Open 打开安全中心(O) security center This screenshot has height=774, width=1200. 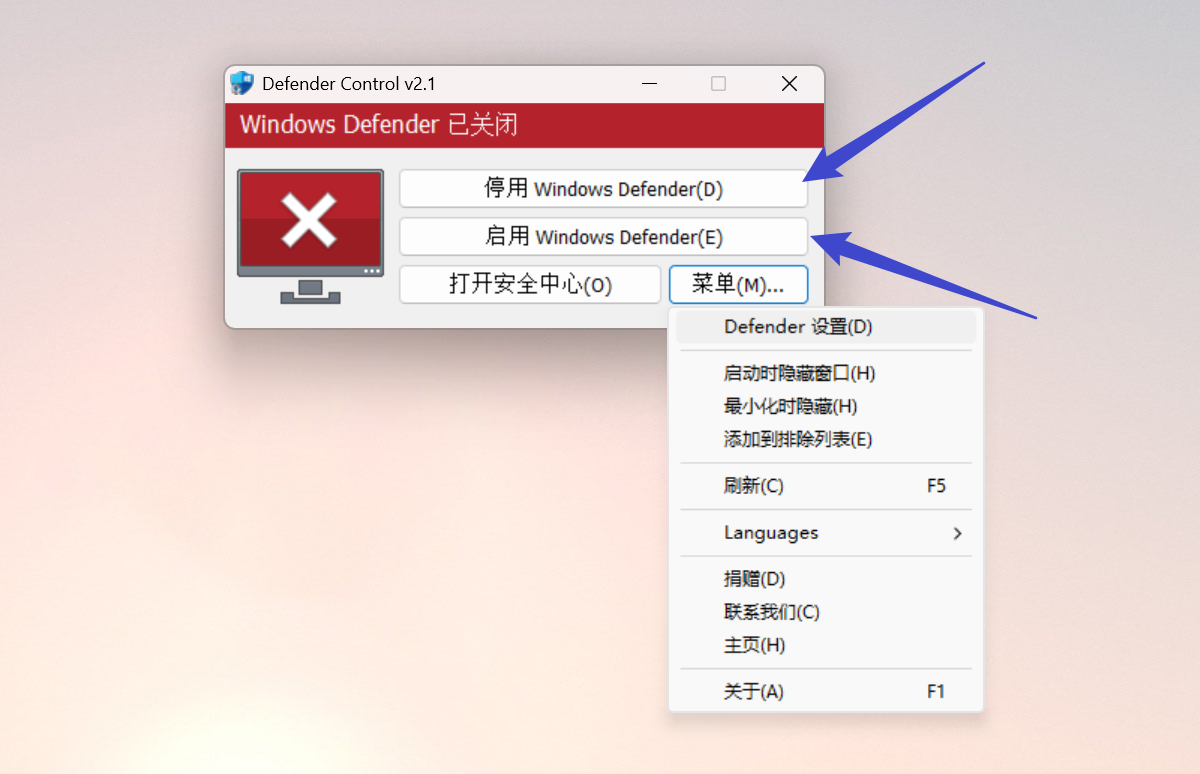[x=530, y=284]
